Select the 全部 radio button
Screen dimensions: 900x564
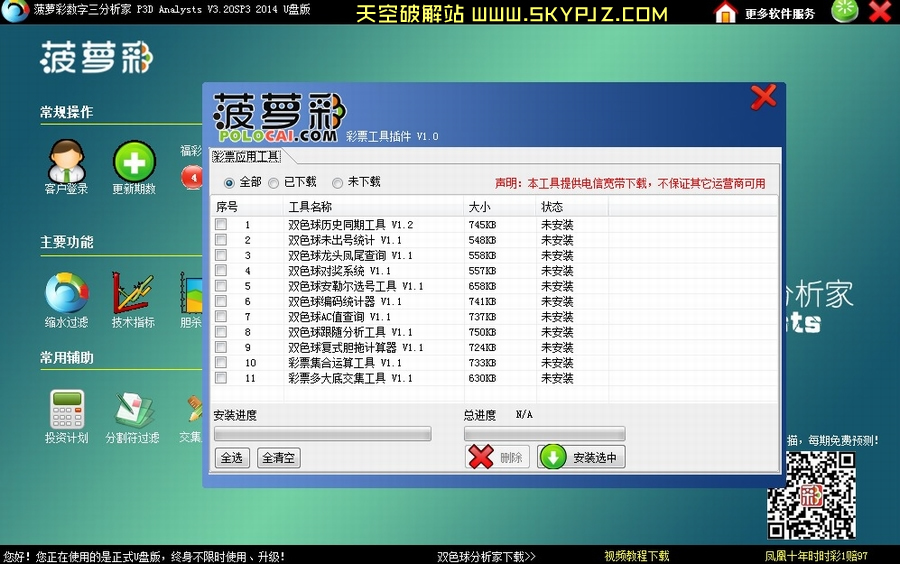(x=230, y=183)
